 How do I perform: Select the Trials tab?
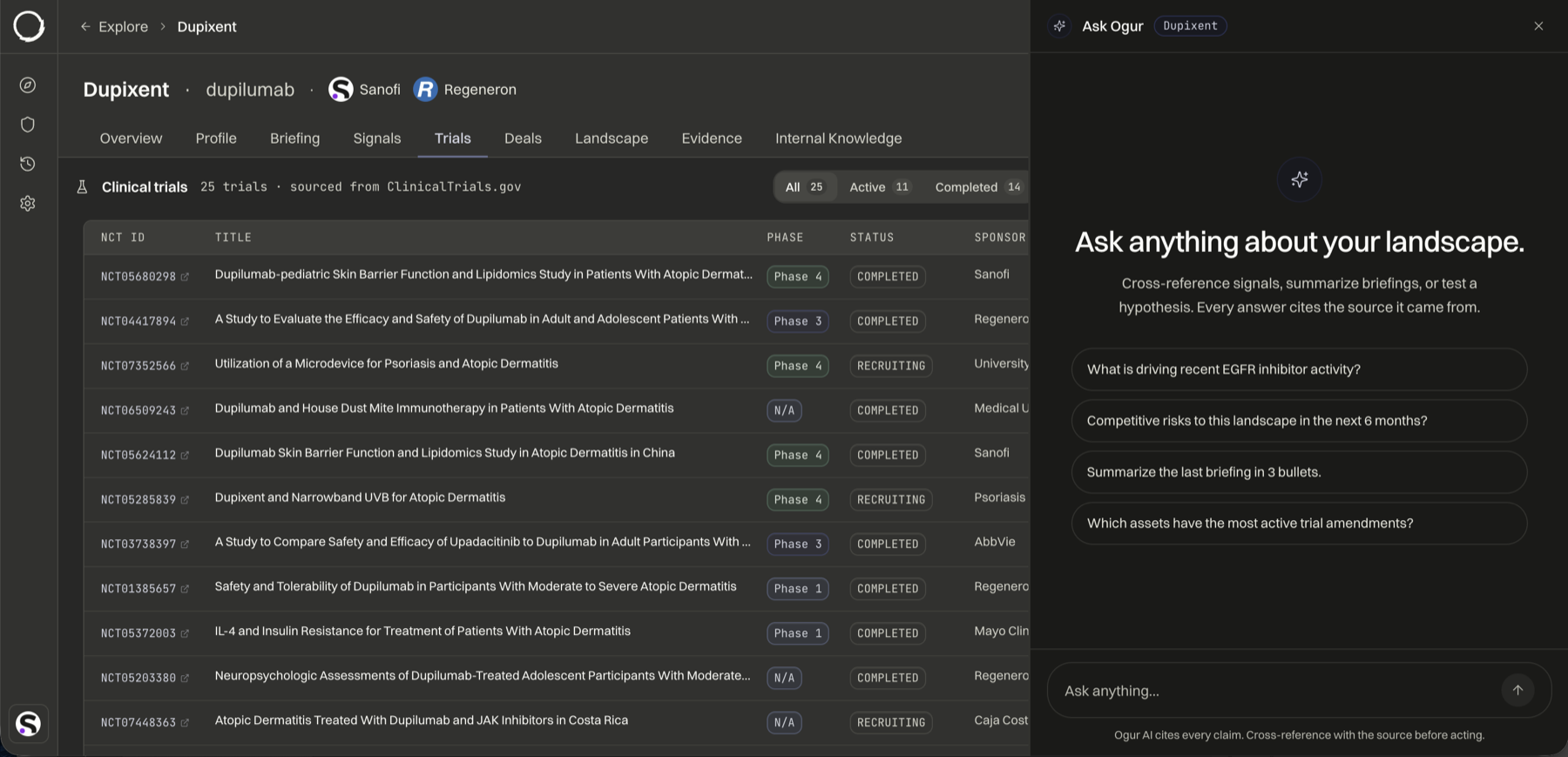[x=453, y=139]
